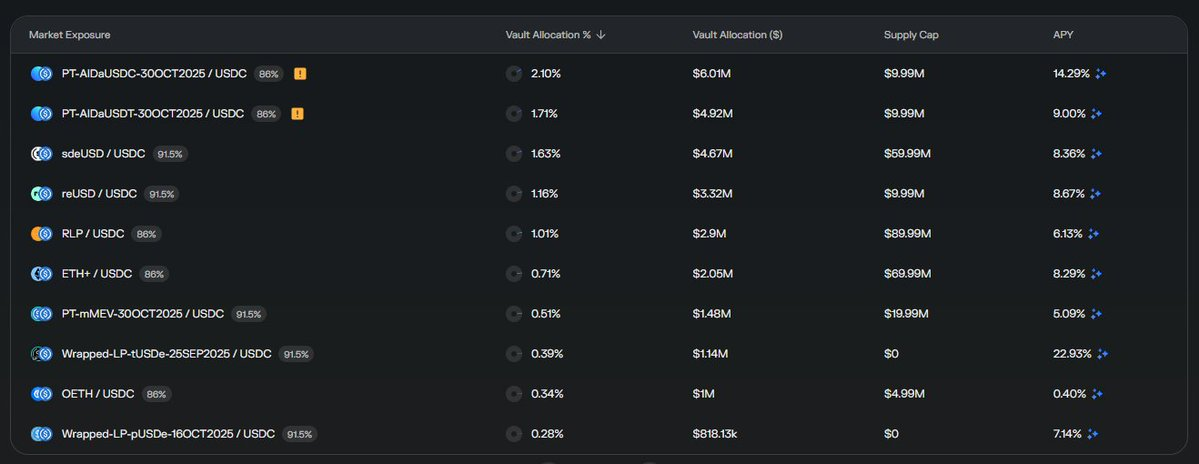Open the reUSD / USDC market
The height and width of the screenshot is (464, 1199).
(x=99, y=193)
